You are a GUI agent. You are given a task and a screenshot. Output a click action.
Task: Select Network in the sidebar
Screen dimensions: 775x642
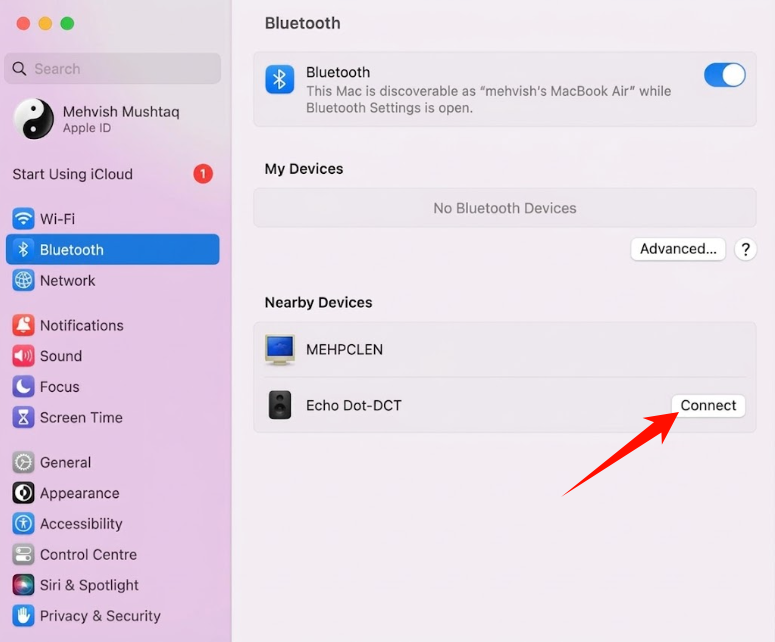[67, 280]
